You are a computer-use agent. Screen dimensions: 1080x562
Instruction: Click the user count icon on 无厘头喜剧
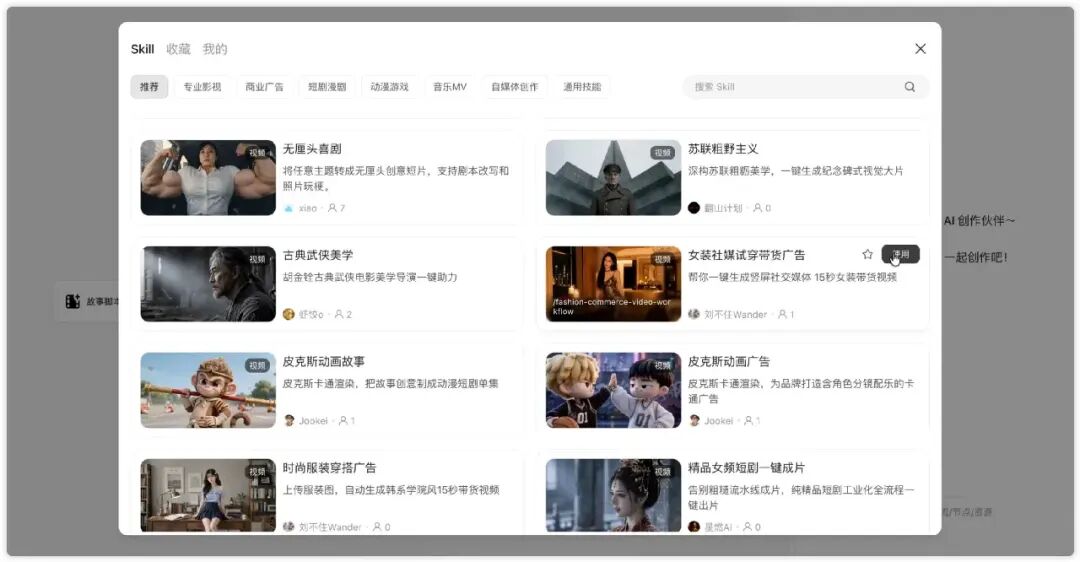tap(332, 208)
